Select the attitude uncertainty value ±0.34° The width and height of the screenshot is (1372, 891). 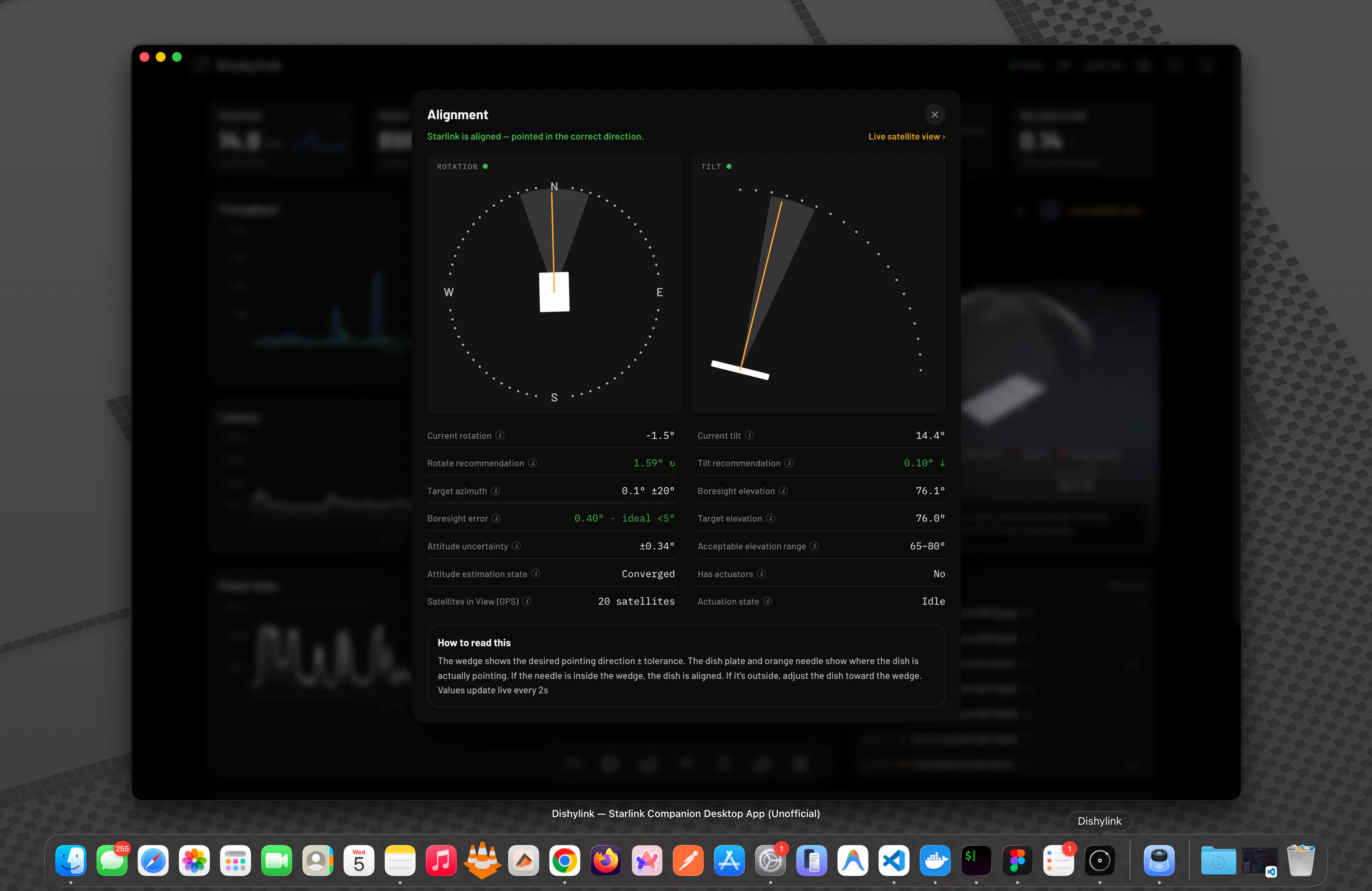point(657,546)
